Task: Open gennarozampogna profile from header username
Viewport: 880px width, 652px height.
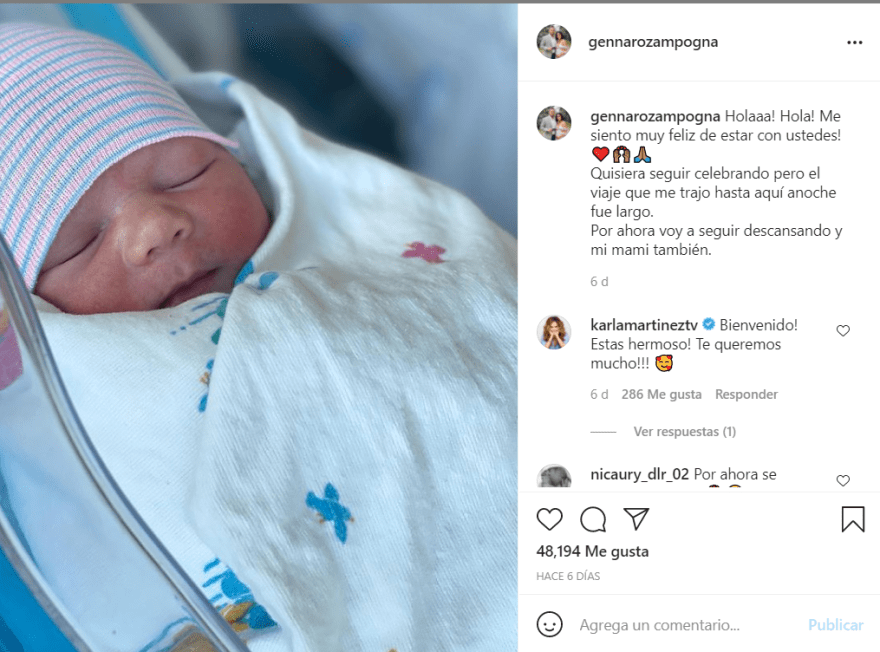Action: coord(653,42)
